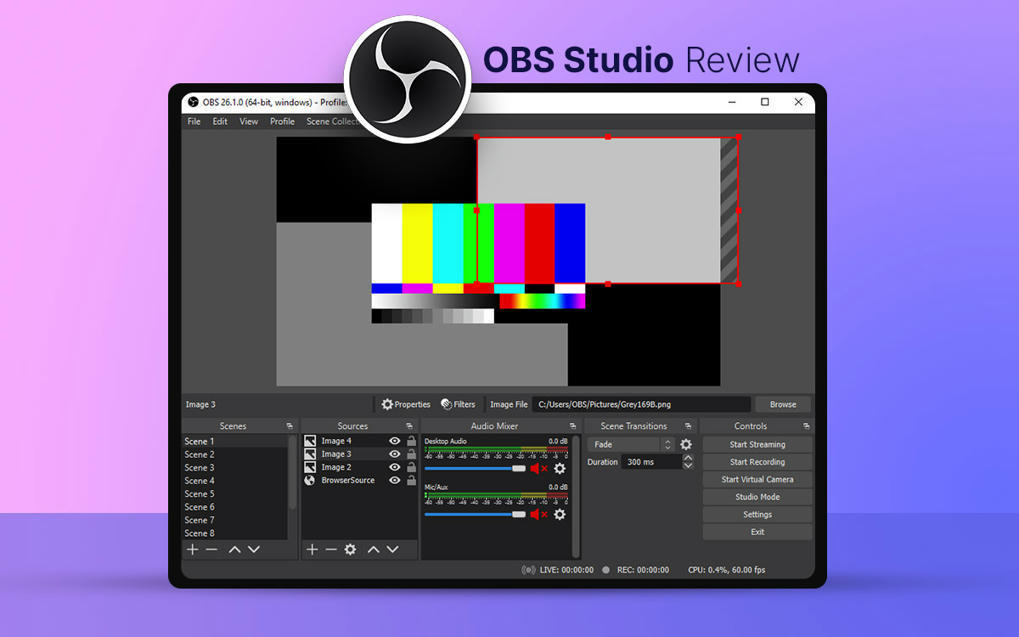The image size is (1019, 637).
Task: Collapse the Sources panel via its corner icon
Action: tap(408, 425)
